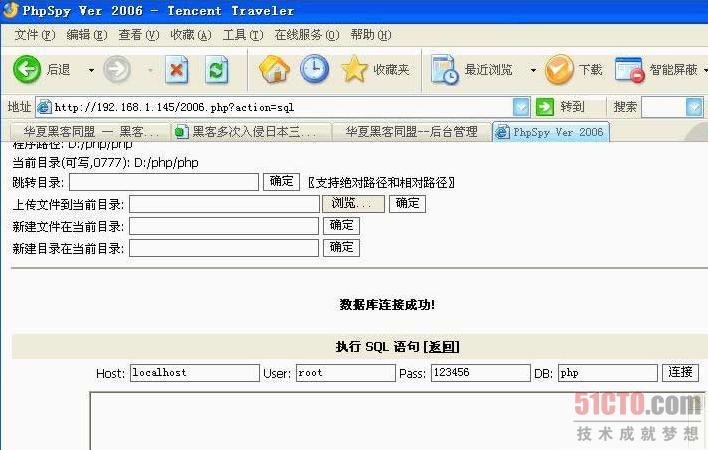This screenshot has height=450, width=708.
Task: Expand the Back button history dropdown
Action: [x=91, y=70]
